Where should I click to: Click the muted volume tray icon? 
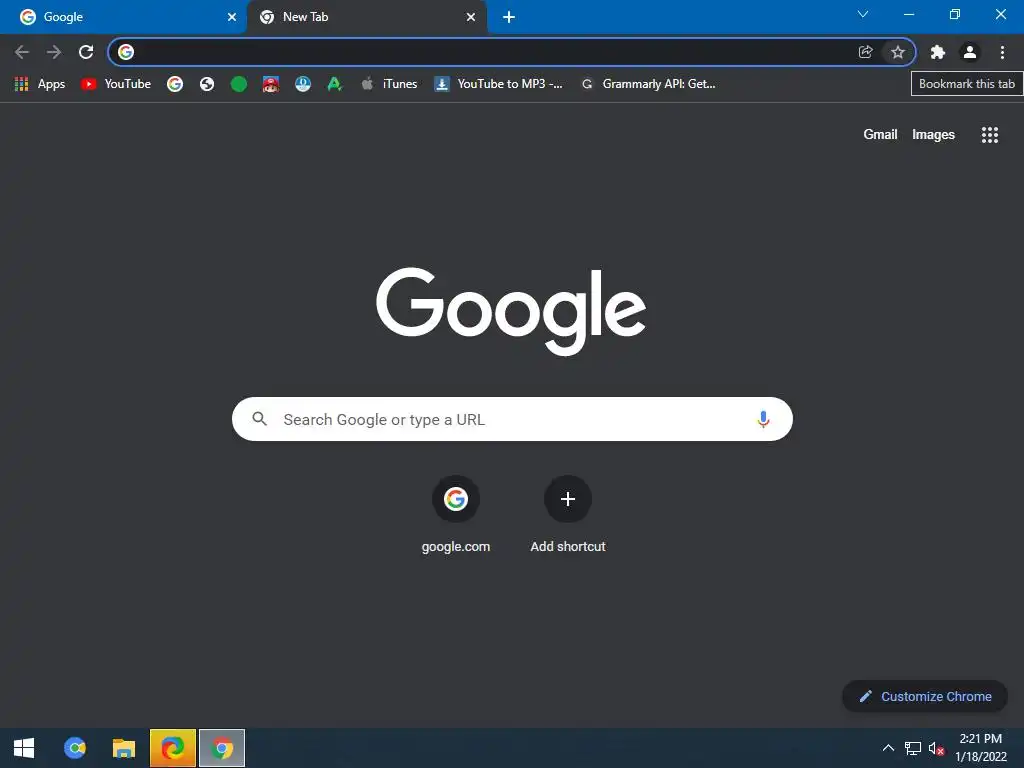[x=936, y=748]
